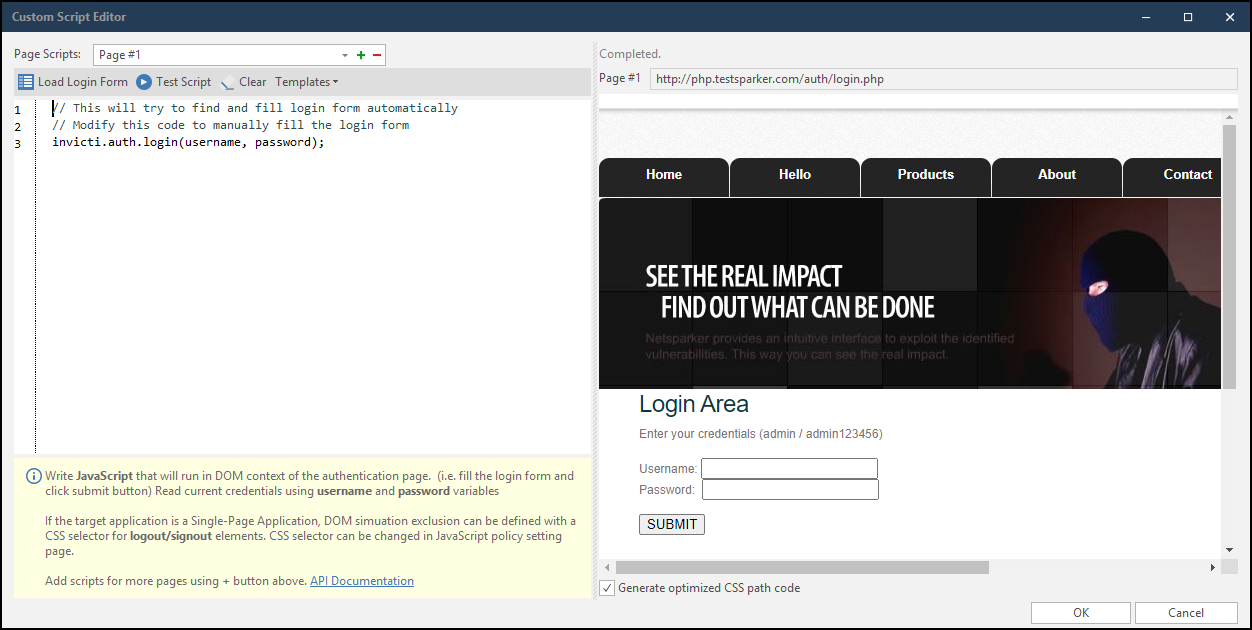Open the API Documentation link

point(361,580)
